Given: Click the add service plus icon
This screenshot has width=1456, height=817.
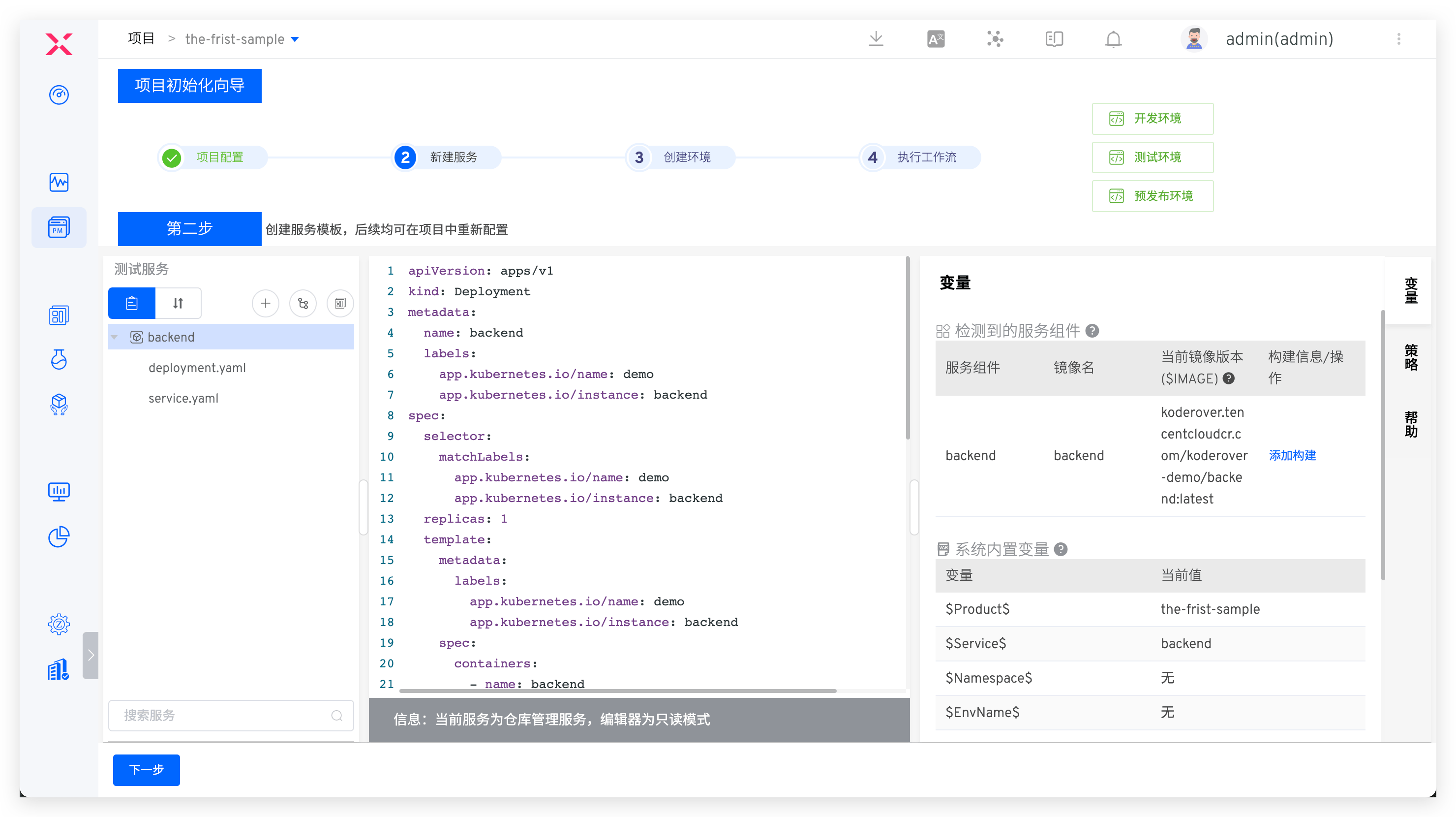Looking at the screenshot, I should point(265,304).
